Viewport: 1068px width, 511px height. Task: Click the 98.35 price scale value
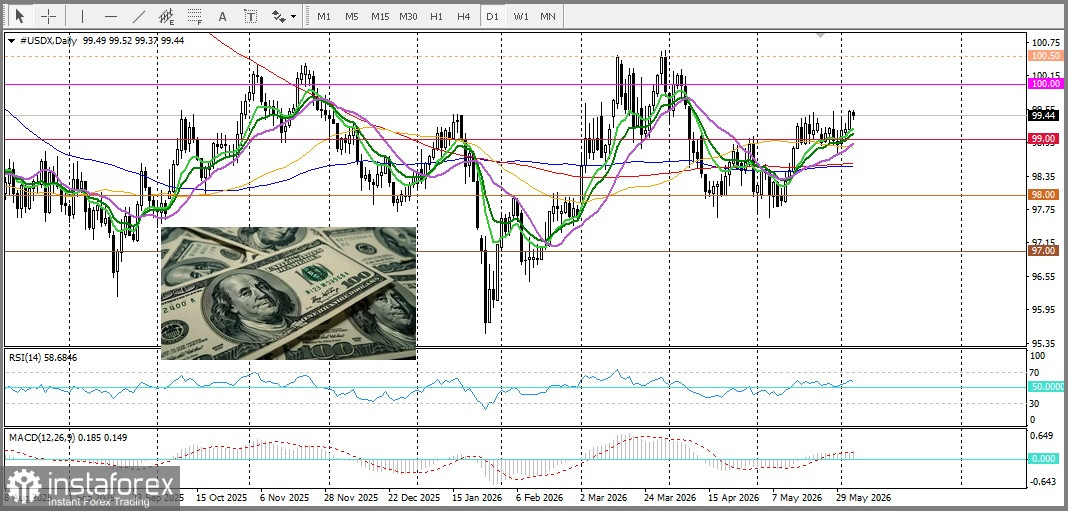[1043, 176]
